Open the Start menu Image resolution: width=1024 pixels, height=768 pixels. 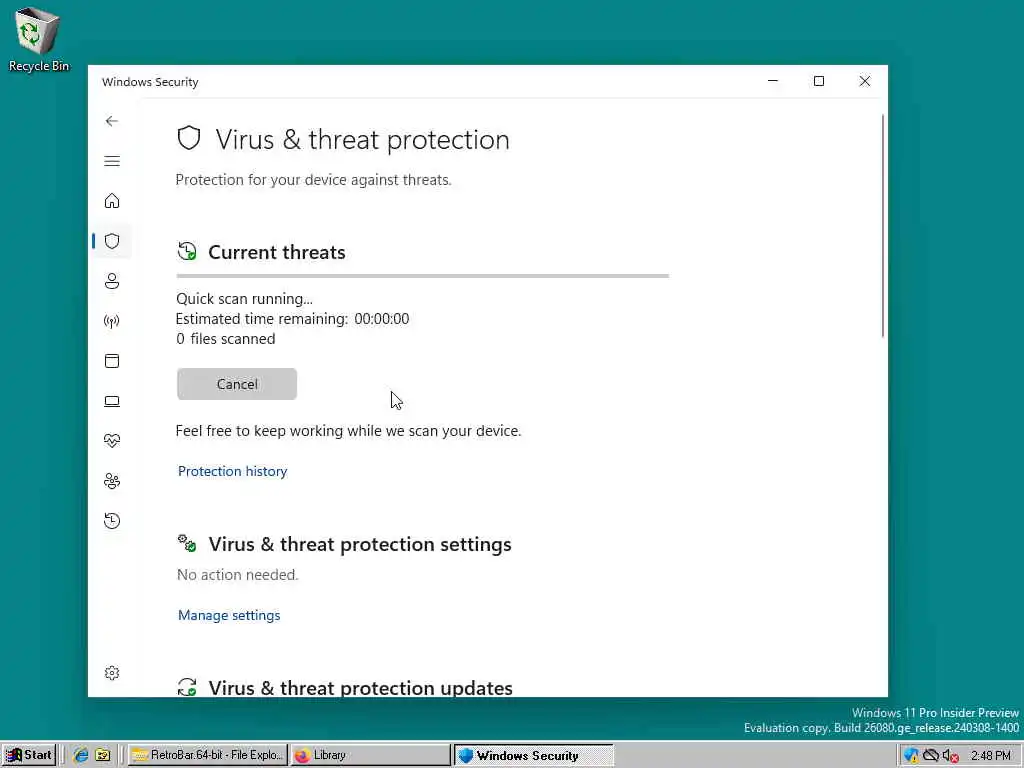(29, 755)
